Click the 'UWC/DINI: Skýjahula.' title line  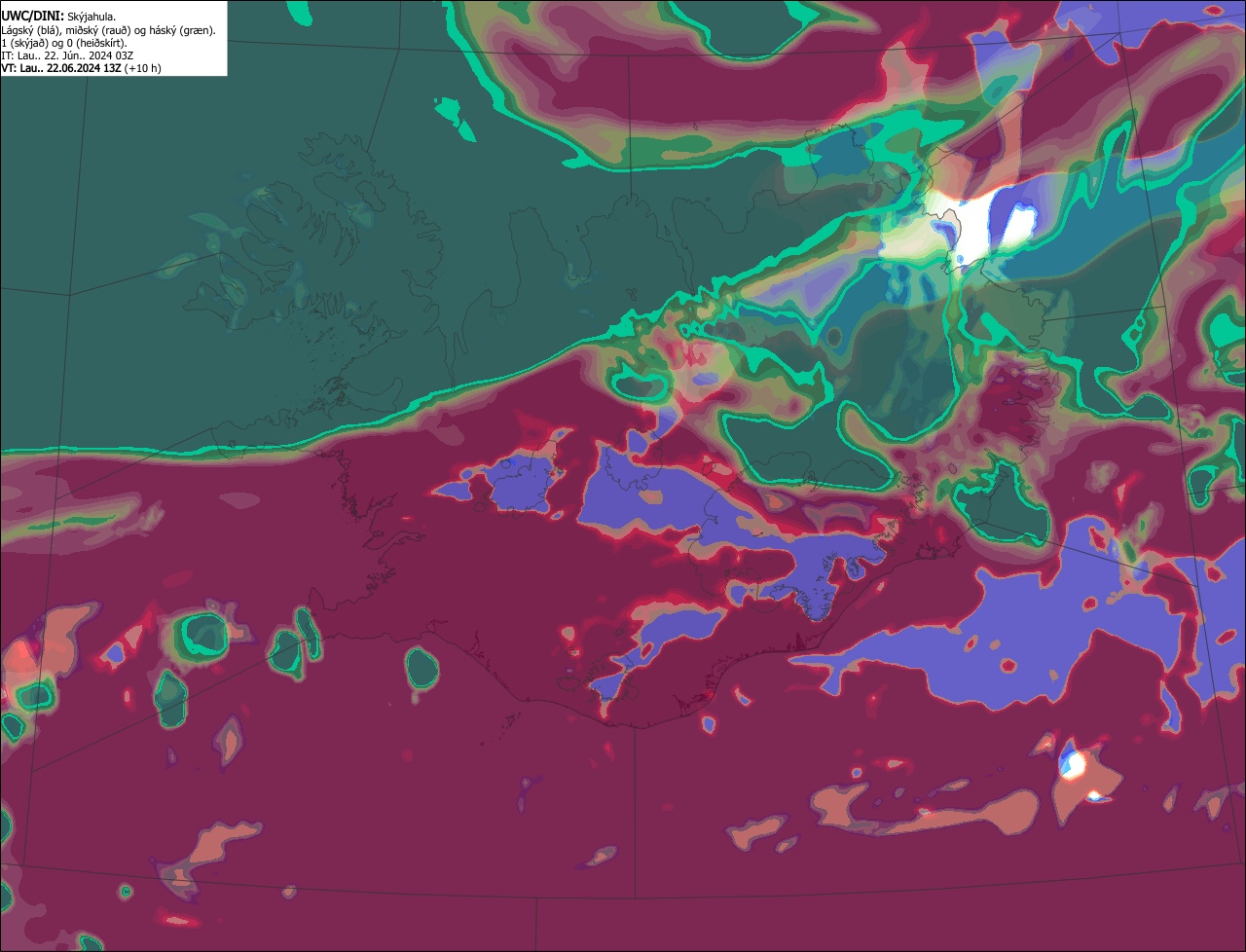pyautogui.click(x=58, y=16)
